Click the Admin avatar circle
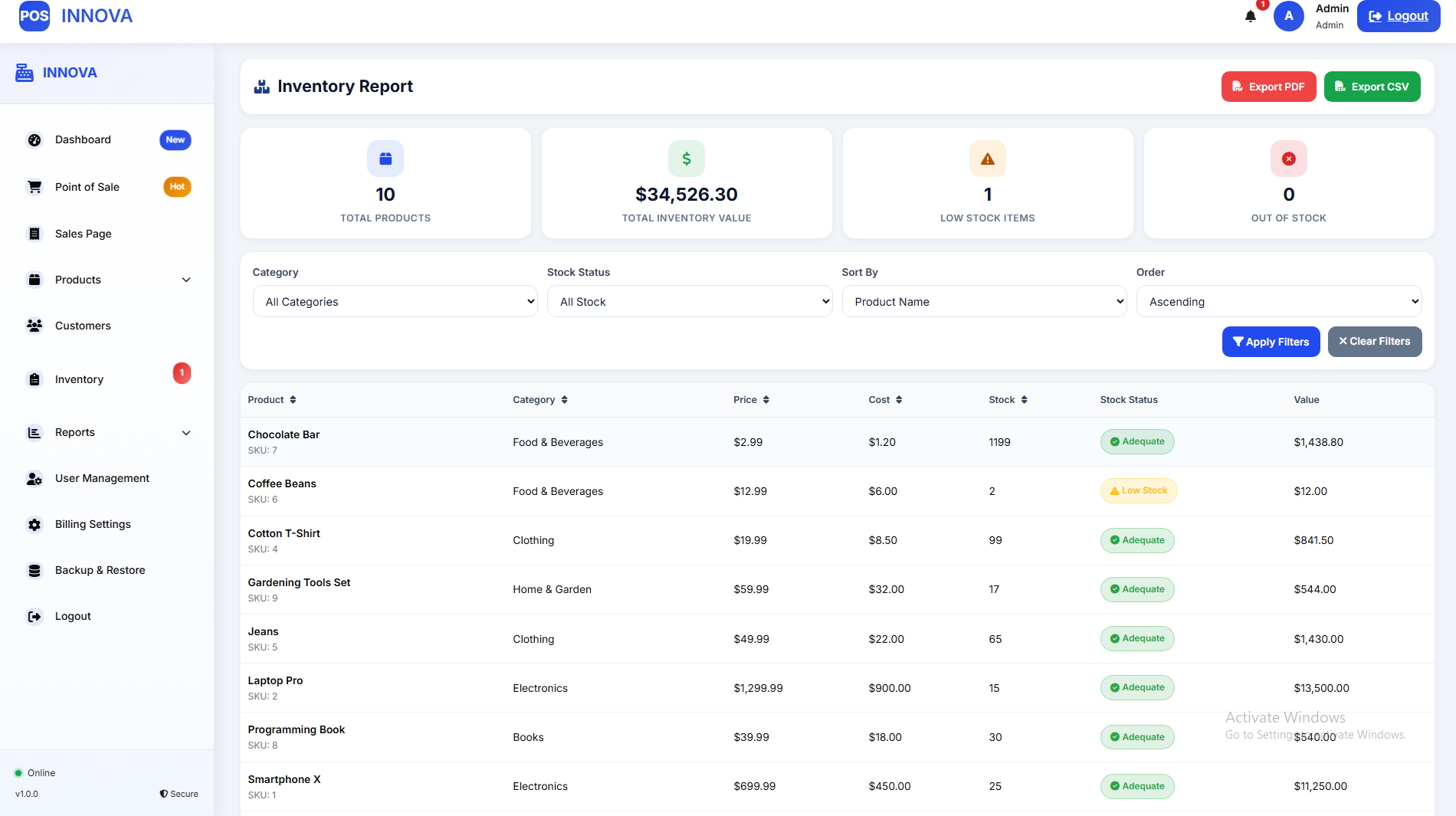This screenshot has height=816, width=1456. click(1288, 16)
